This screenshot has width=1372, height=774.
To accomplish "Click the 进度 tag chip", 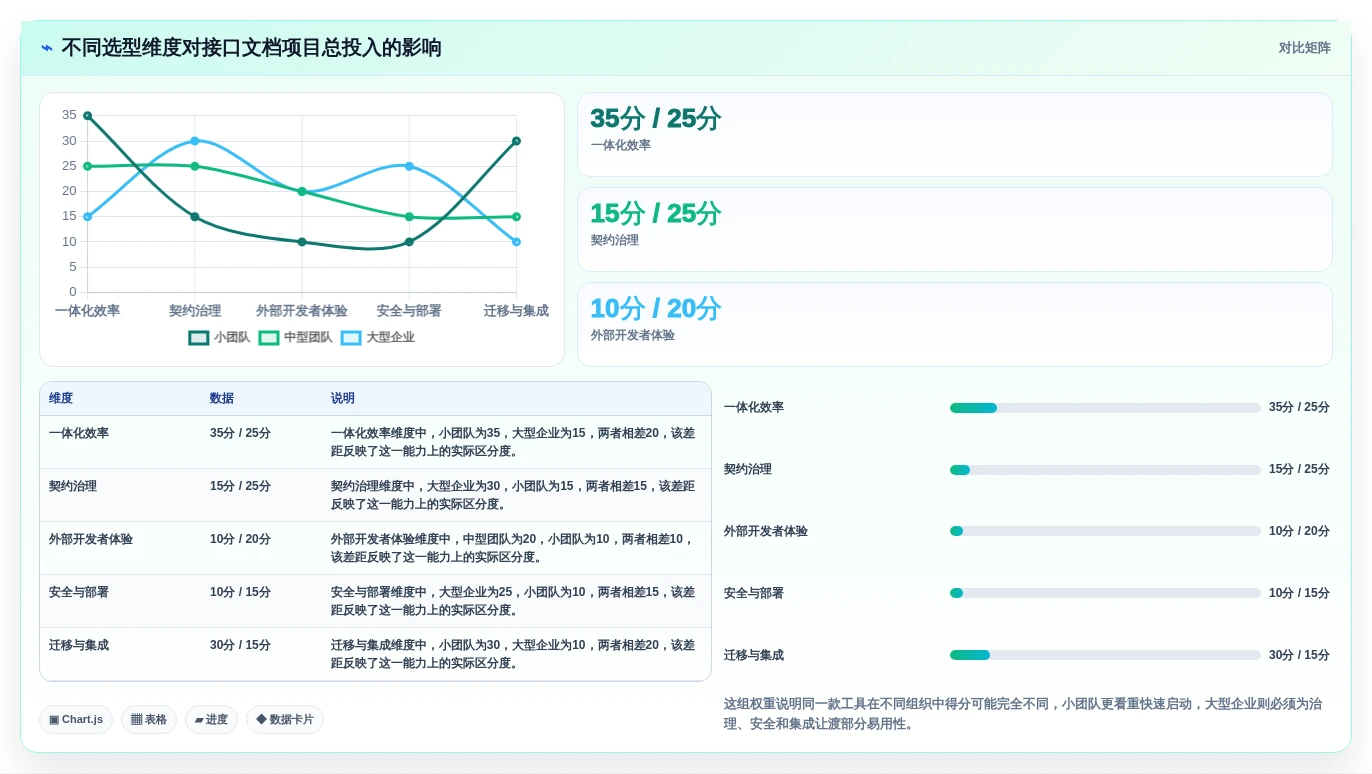I will [x=211, y=719].
